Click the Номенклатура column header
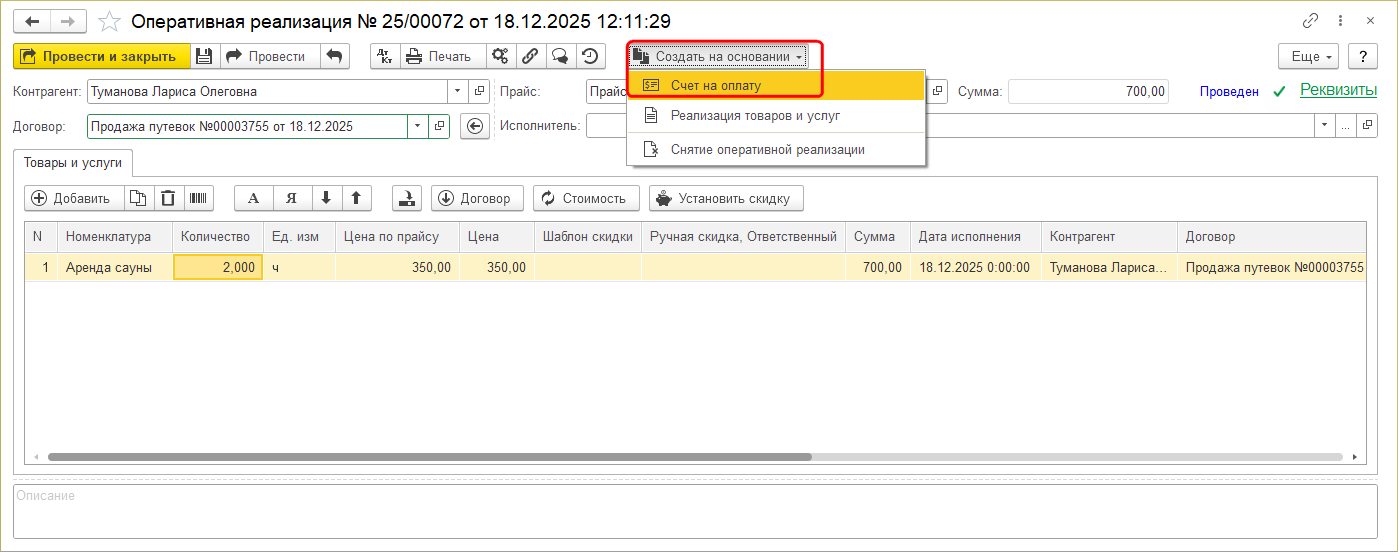This screenshot has width=1398, height=552. pos(115,237)
